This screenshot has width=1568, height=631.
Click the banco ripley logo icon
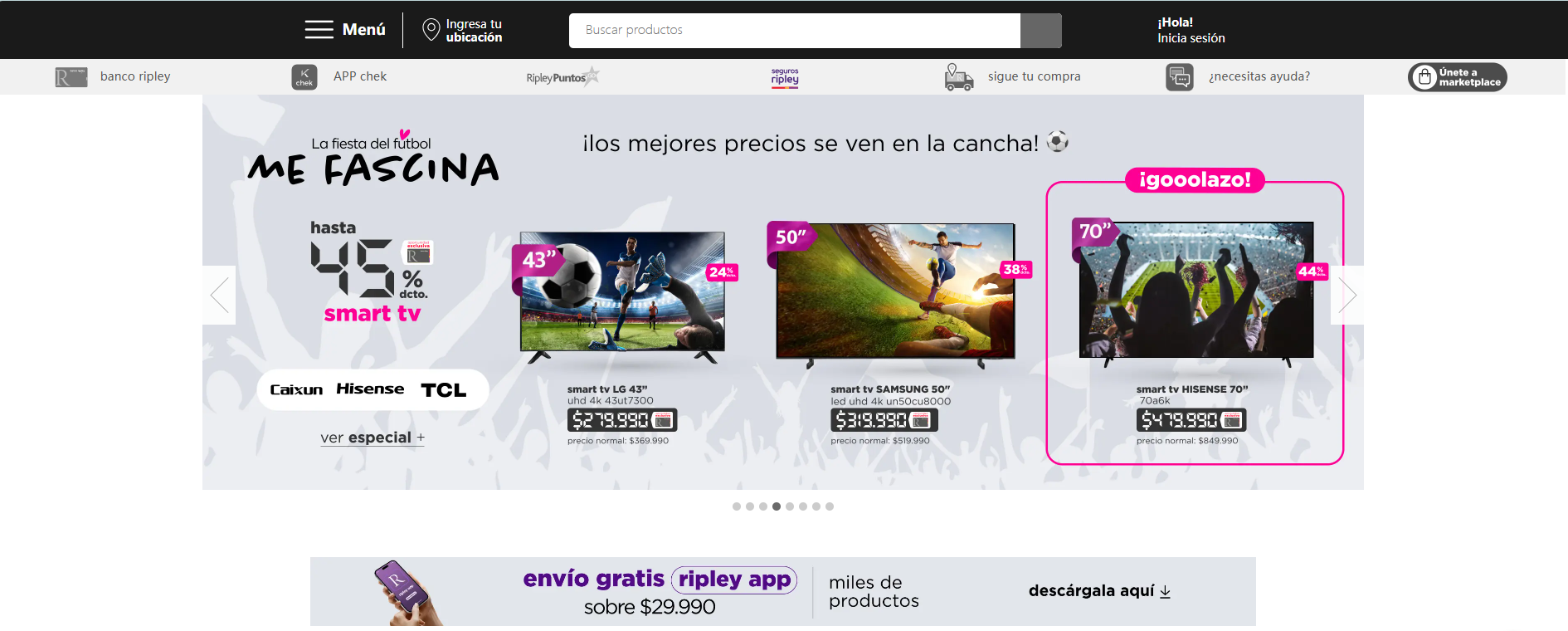[x=71, y=77]
